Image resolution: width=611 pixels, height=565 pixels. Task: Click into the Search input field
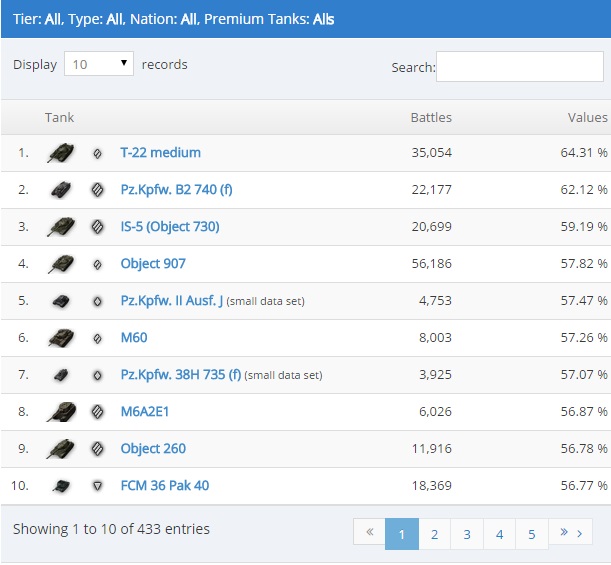click(519, 67)
